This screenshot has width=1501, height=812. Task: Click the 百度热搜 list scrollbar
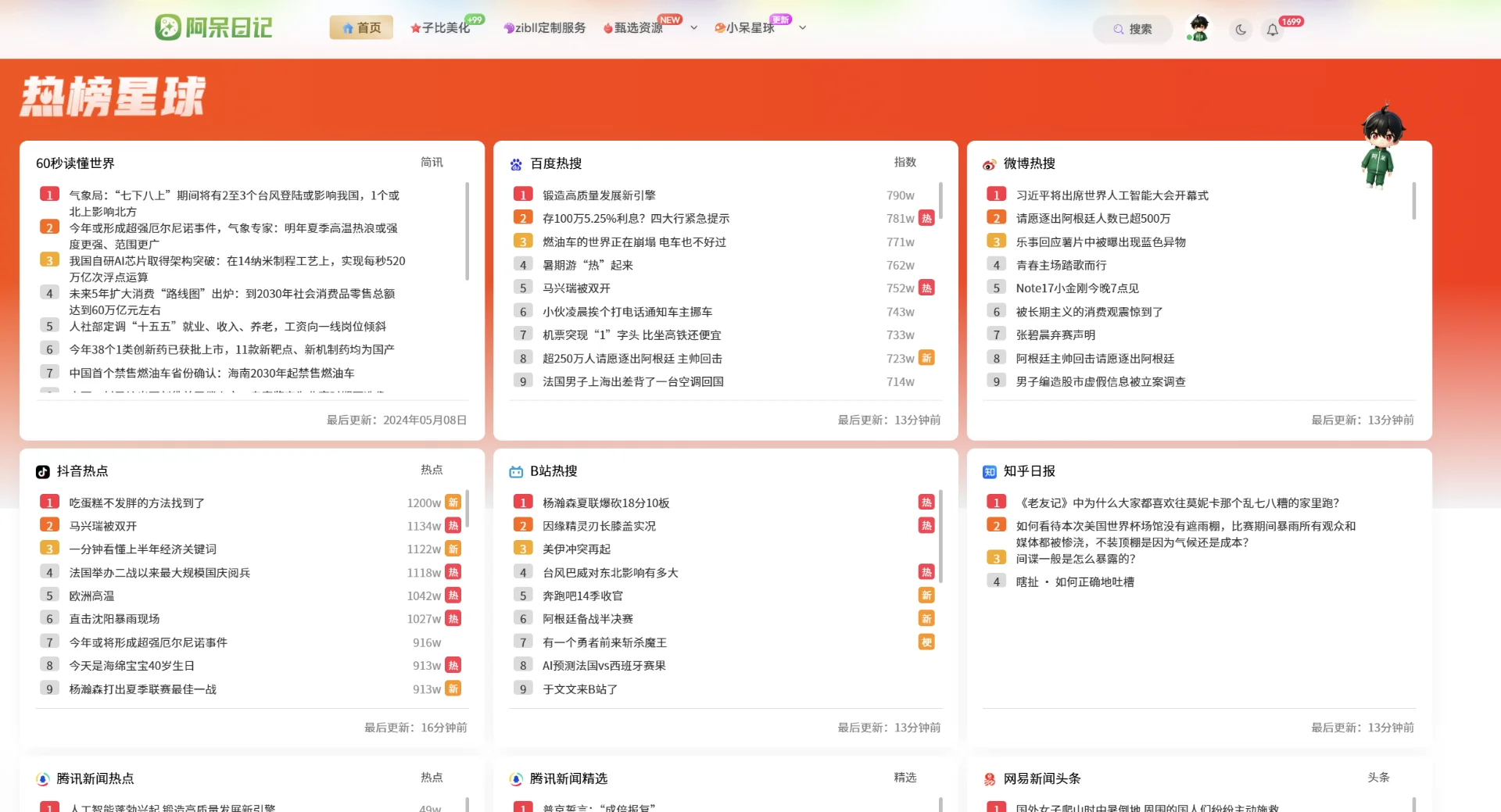click(940, 201)
